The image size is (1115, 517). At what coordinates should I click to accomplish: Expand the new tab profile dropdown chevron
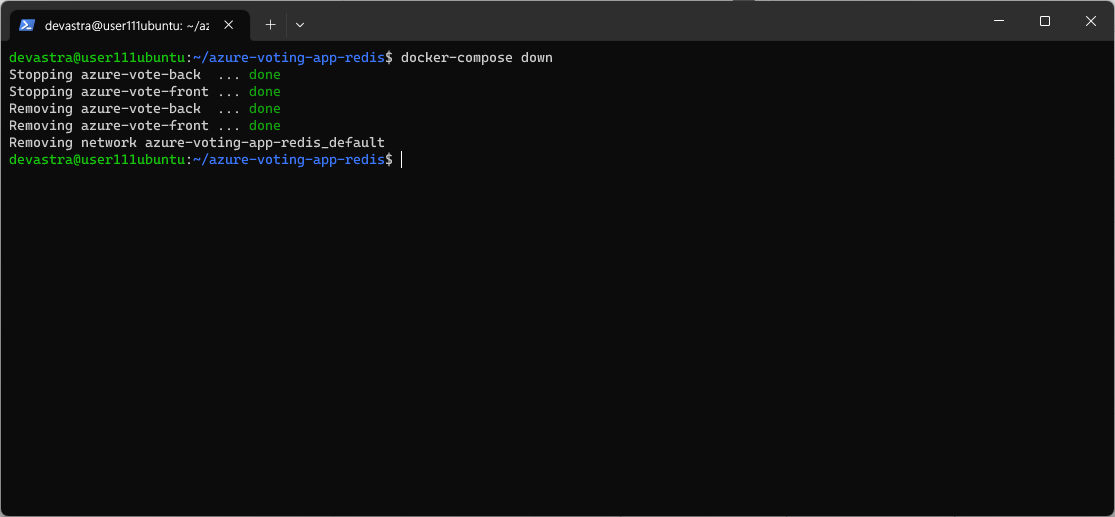coord(300,25)
